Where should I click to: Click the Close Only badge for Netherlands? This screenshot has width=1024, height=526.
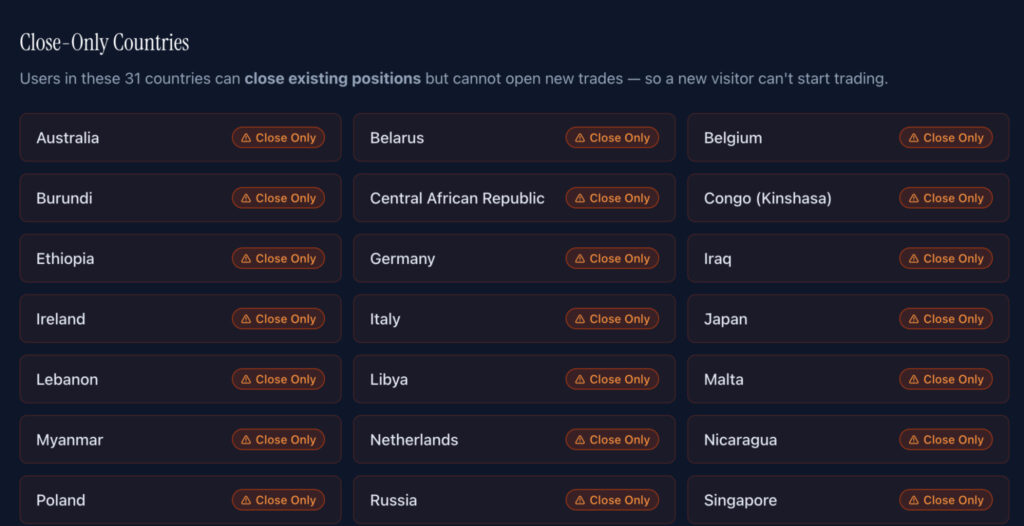click(x=612, y=440)
